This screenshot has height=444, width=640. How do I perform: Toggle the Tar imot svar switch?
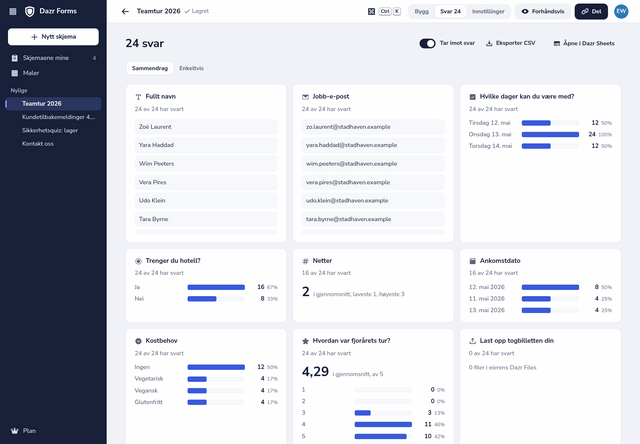point(427,43)
